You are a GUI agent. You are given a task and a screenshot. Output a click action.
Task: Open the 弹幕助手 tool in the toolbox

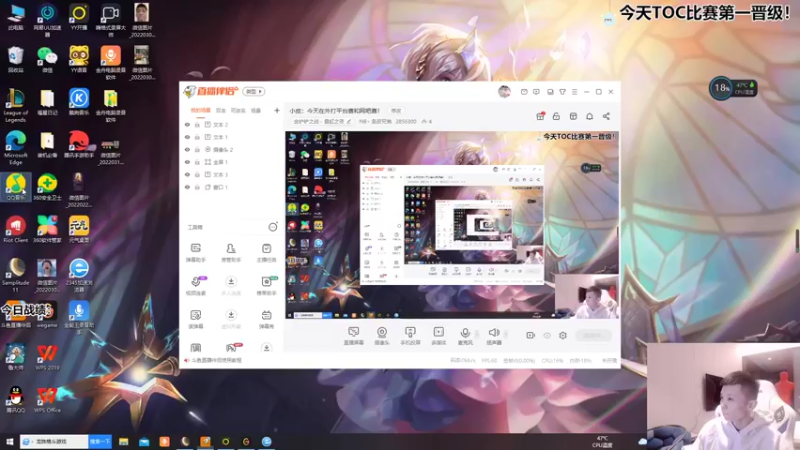point(196,253)
